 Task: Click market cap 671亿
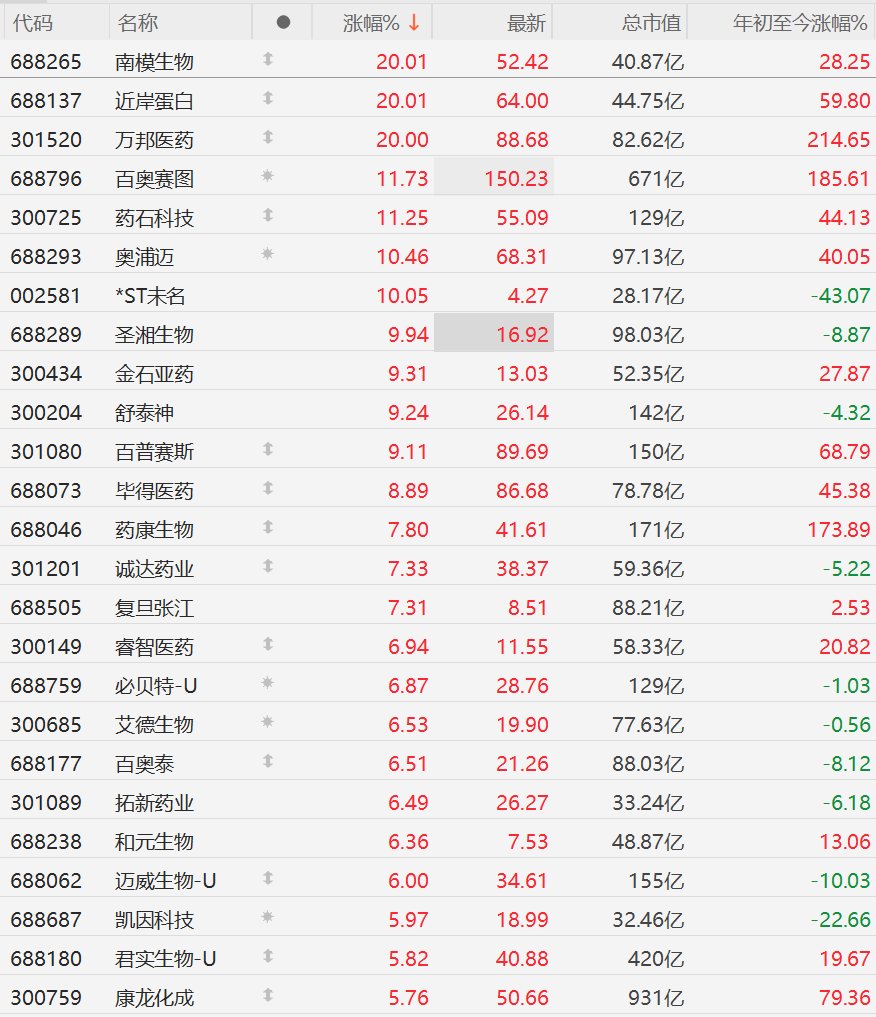[x=656, y=179]
